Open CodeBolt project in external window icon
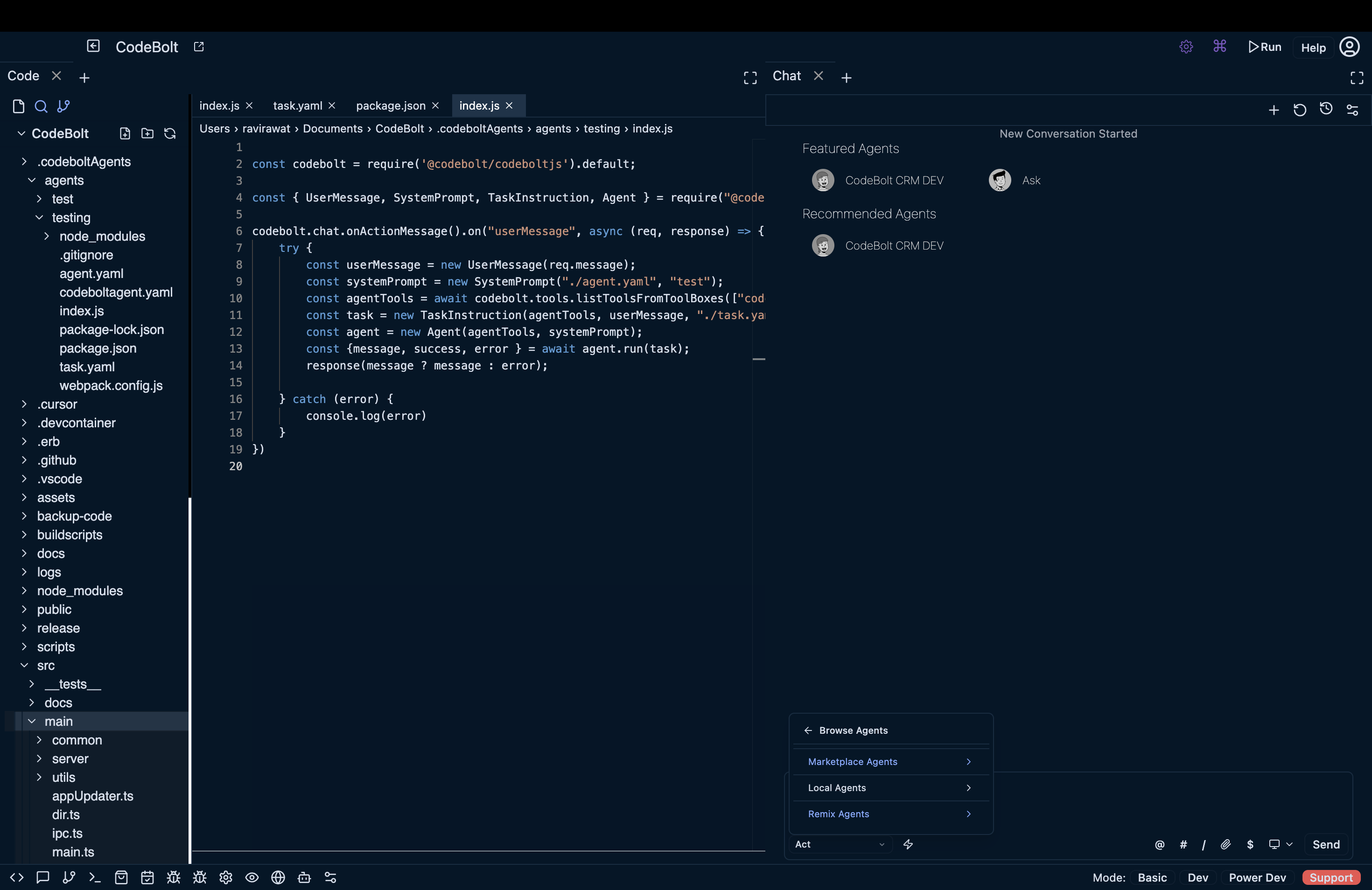The width and height of the screenshot is (1372, 890). pos(199,47)
